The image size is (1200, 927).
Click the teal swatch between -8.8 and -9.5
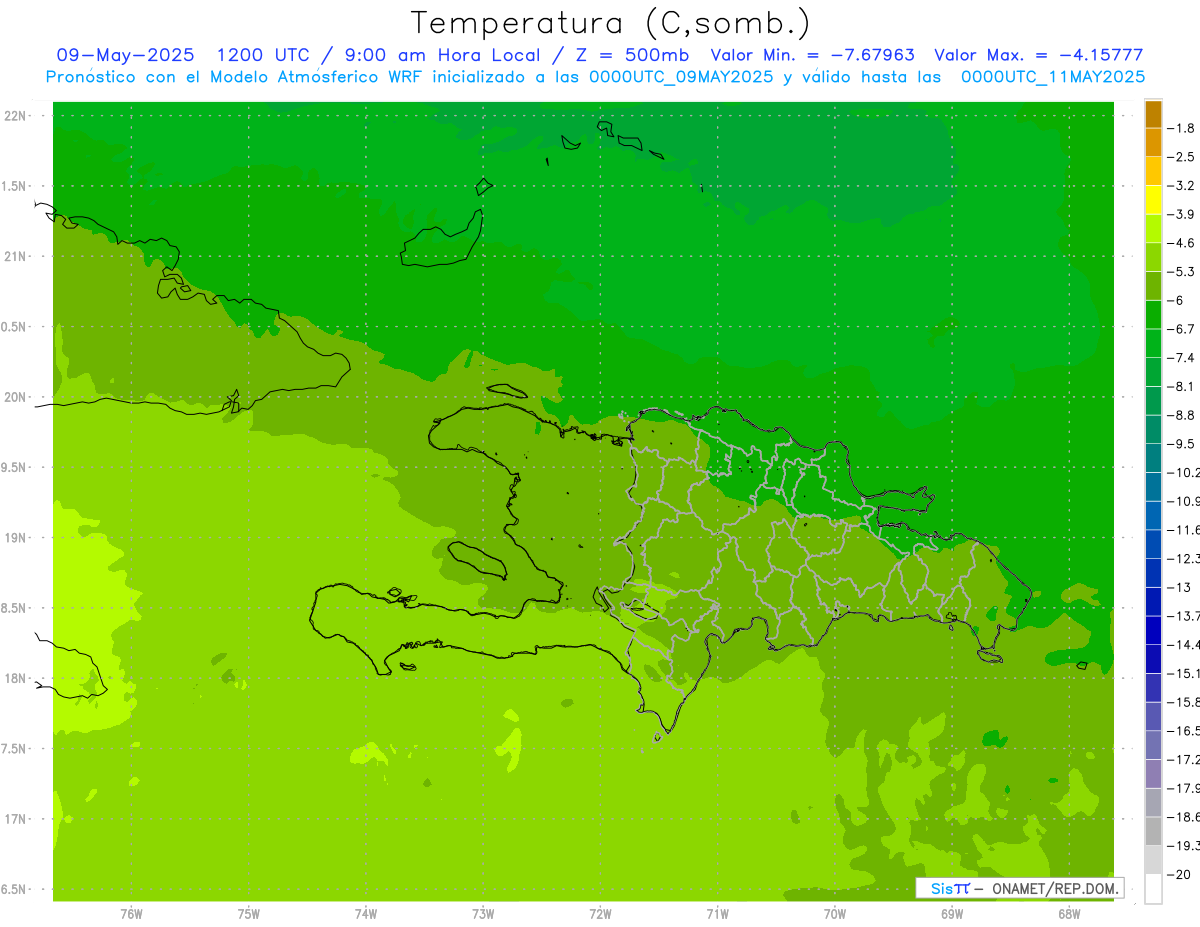coord(1153,428)
